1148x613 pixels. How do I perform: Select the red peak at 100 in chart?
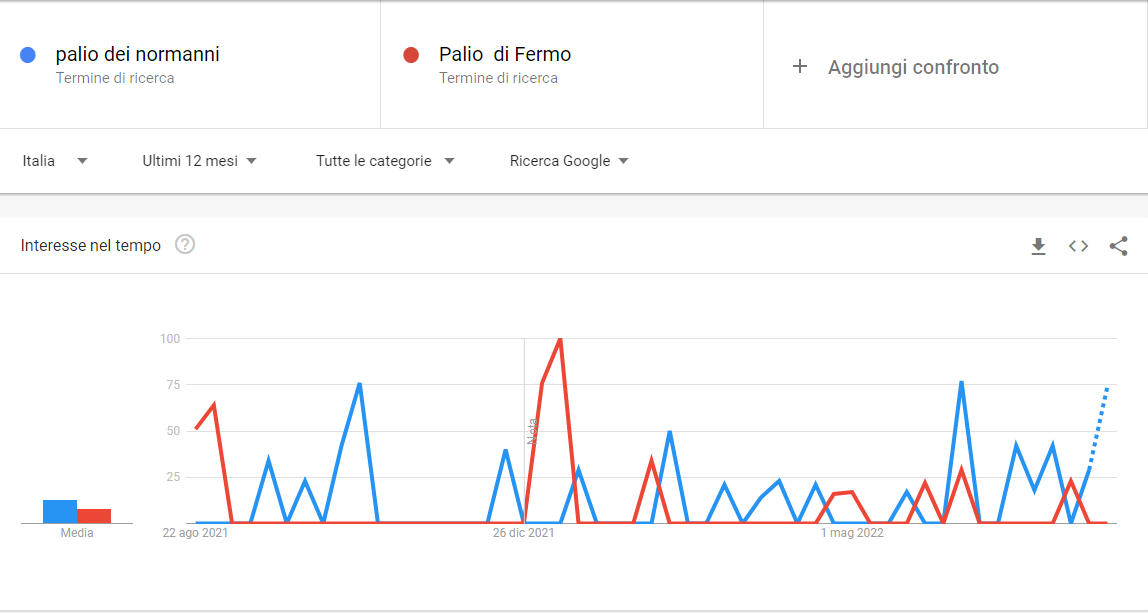click(x=560, y=339)
